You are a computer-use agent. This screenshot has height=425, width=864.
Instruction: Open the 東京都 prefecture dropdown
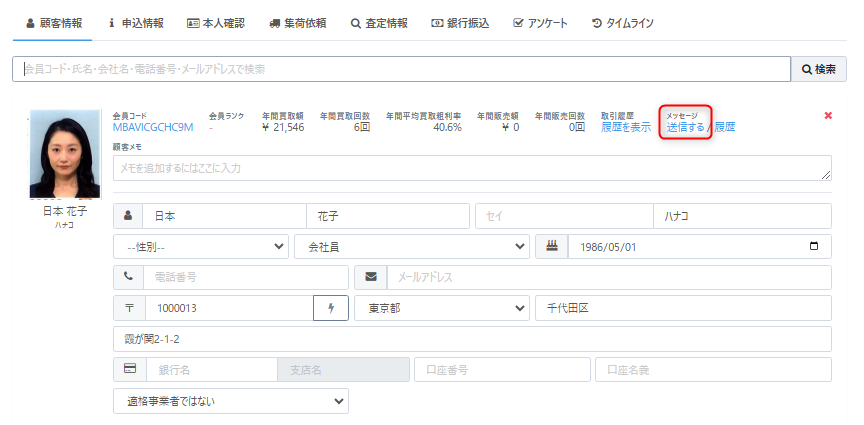pos(441,308)
